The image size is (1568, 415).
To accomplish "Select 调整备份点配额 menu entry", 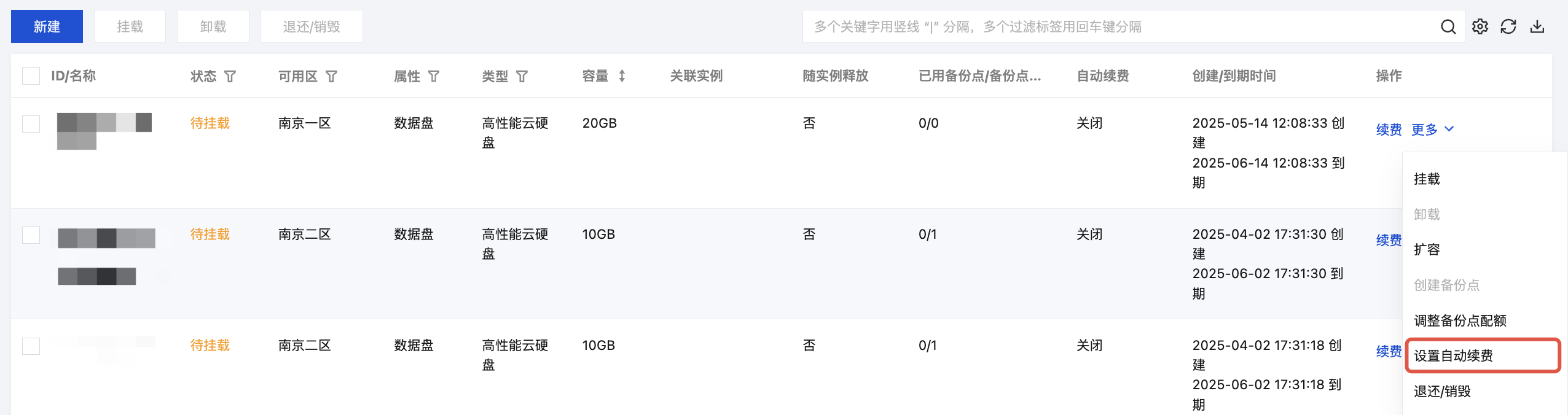I will [1460, 320].
